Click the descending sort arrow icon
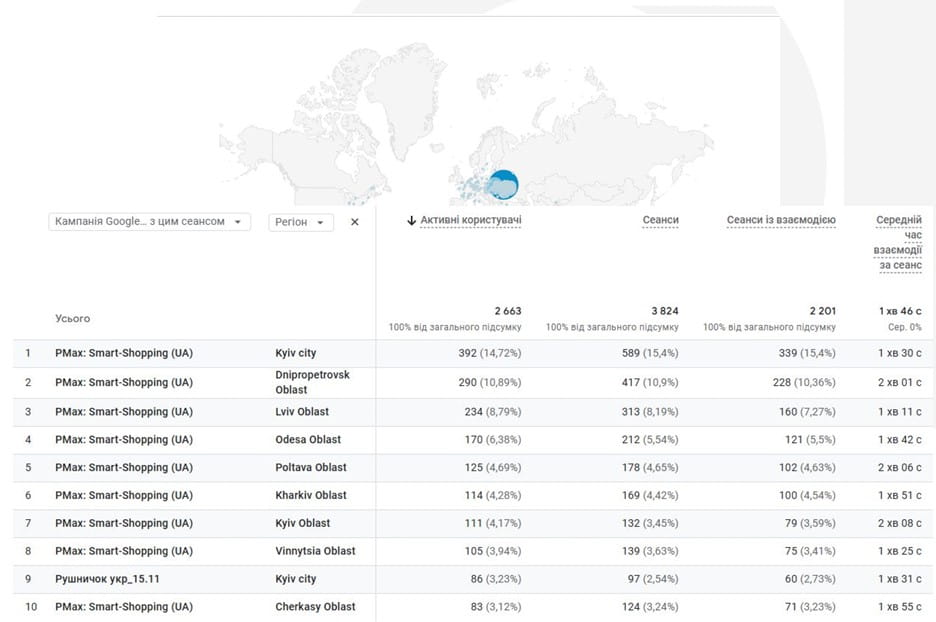Viewport: 936px width, 622px height. coord(411,221)
